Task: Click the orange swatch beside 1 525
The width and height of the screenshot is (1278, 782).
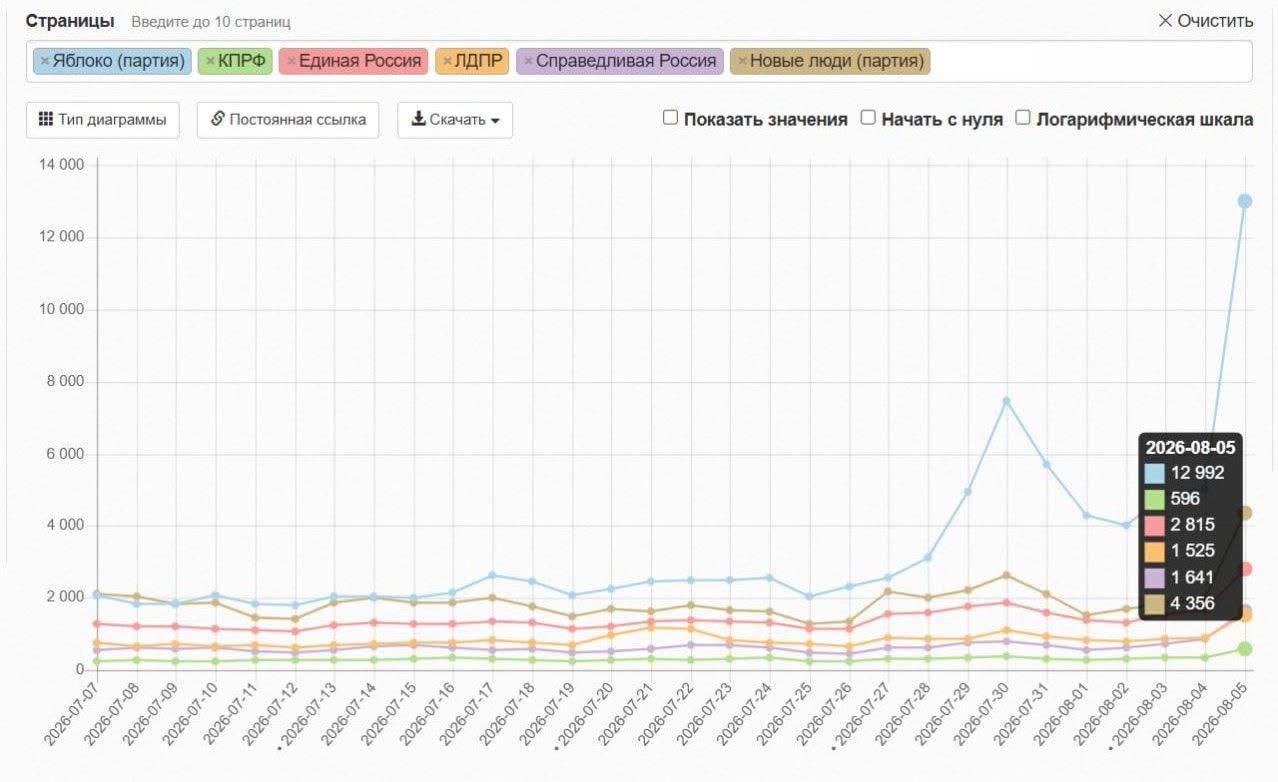Action: point(1156,551)
